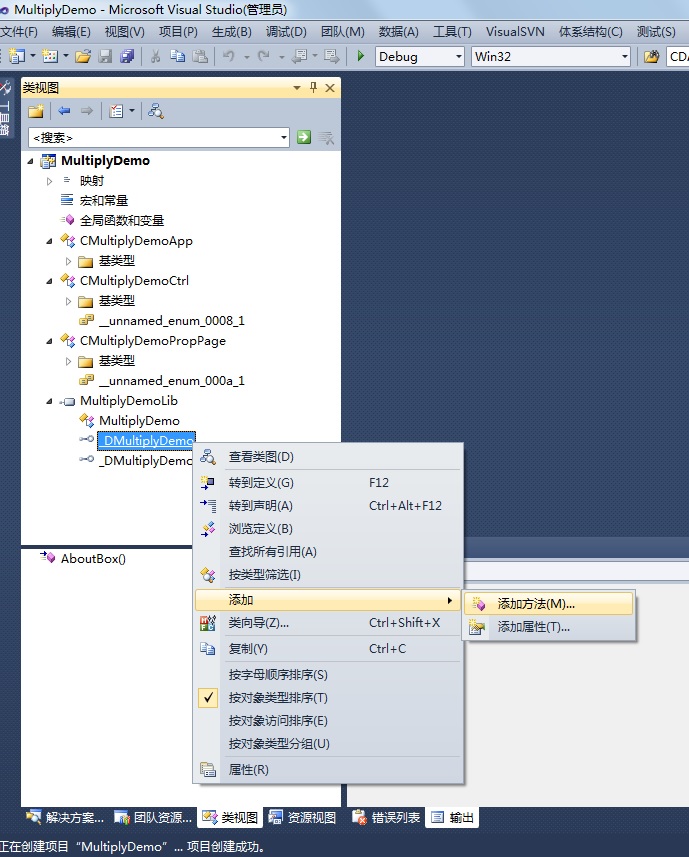
Task: Close the Class View panel
Action: point(330,87)
